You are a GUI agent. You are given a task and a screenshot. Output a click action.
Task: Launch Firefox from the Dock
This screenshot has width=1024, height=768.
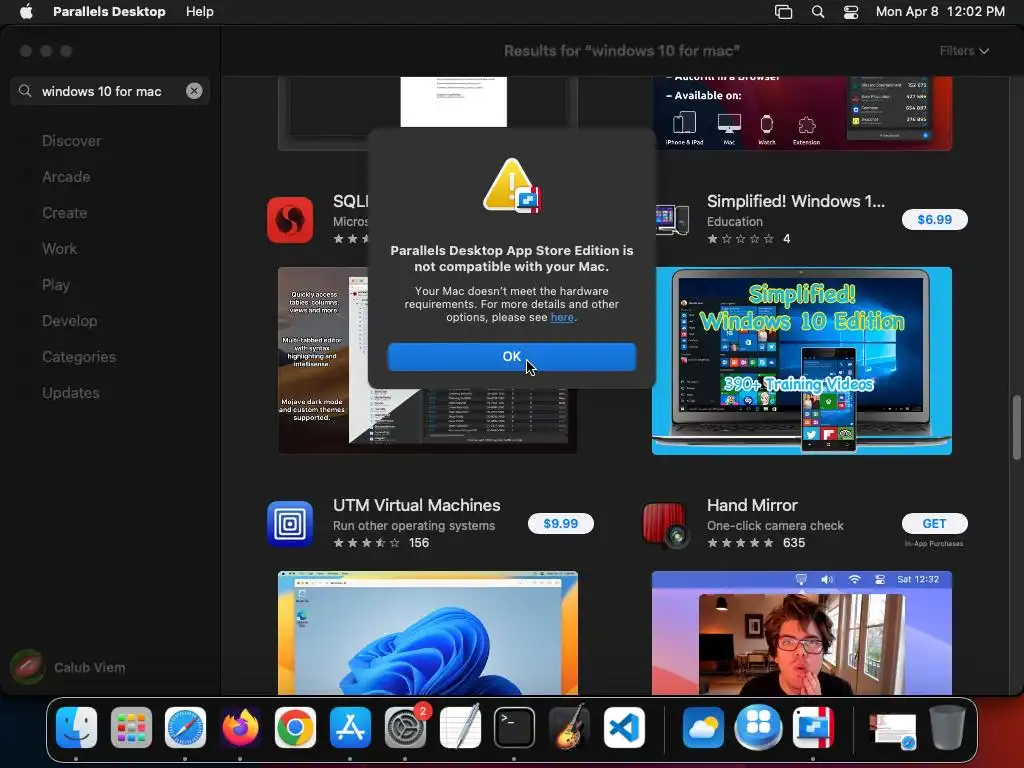point(240,727)
